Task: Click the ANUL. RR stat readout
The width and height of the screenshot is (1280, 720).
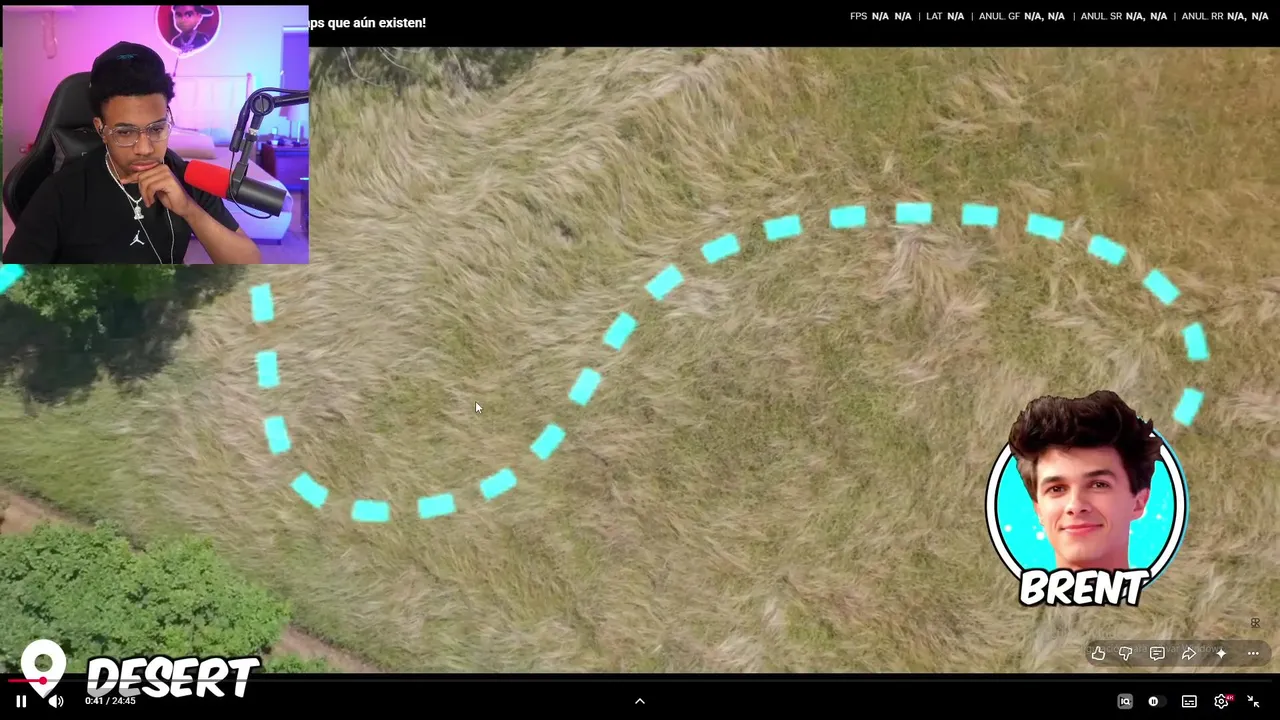Action: coord(1225,16)
